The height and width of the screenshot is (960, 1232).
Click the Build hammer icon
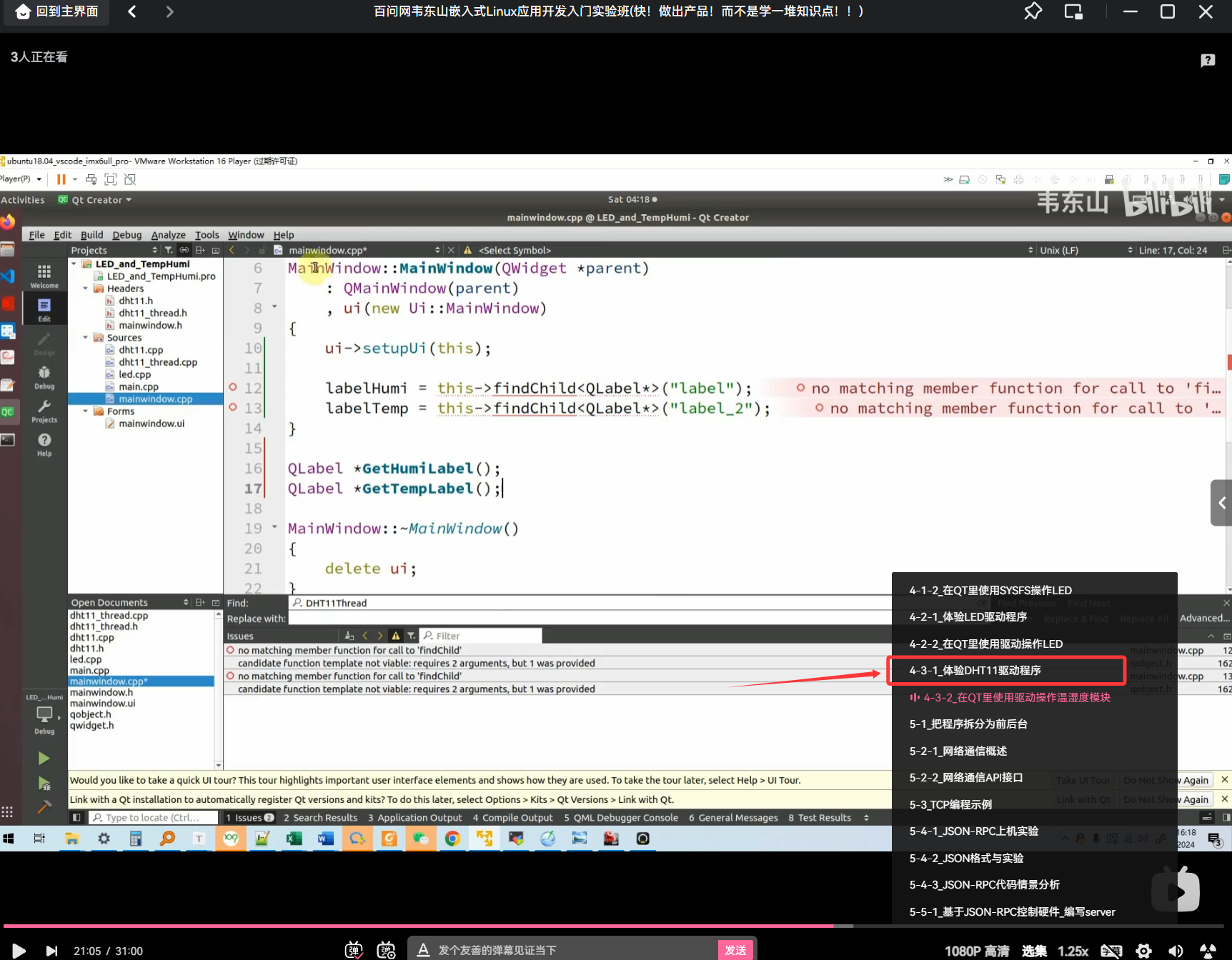pyautogui.click(x=44, y=807)
